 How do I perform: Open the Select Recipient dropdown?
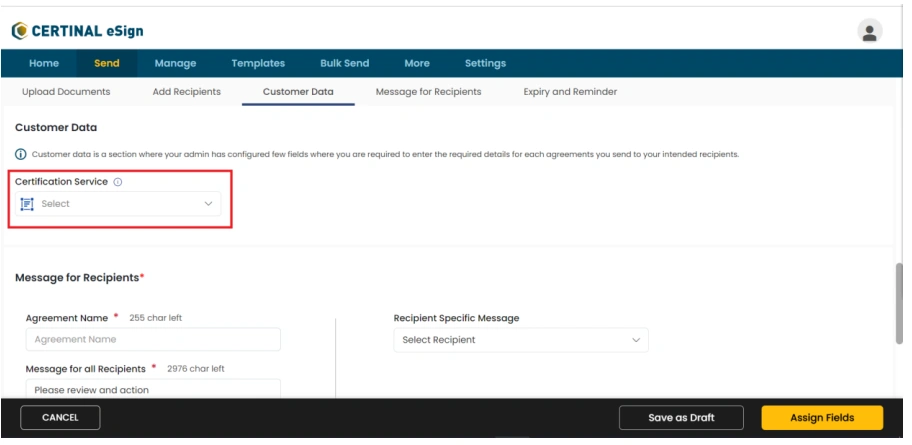[x=521, y=340]
